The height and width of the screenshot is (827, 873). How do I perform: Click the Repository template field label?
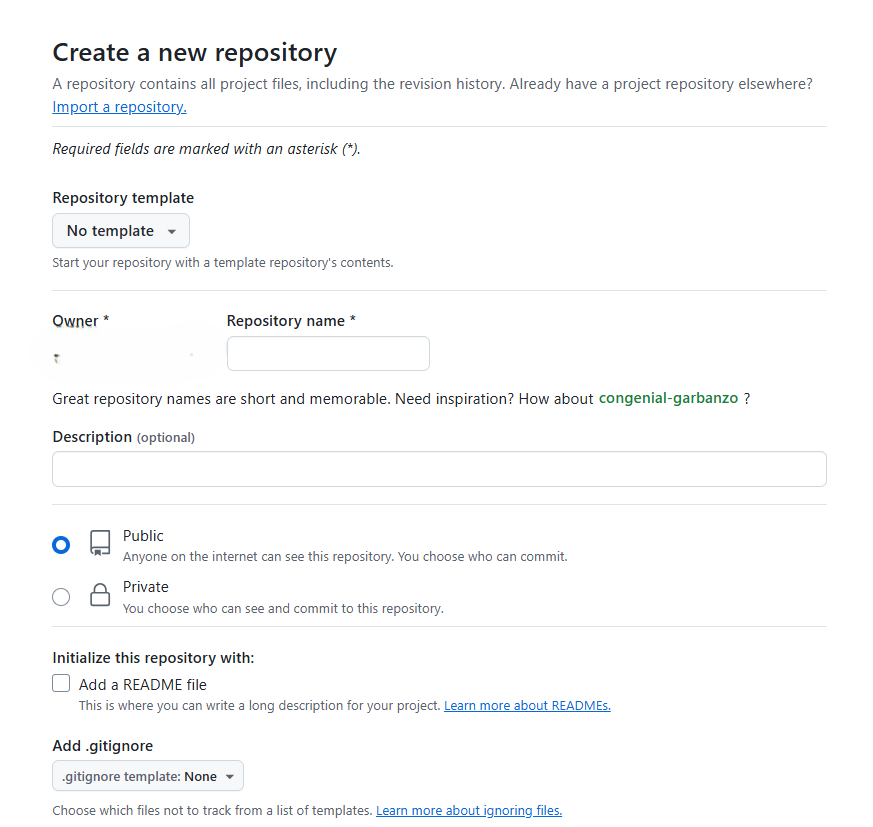point(123,198)
